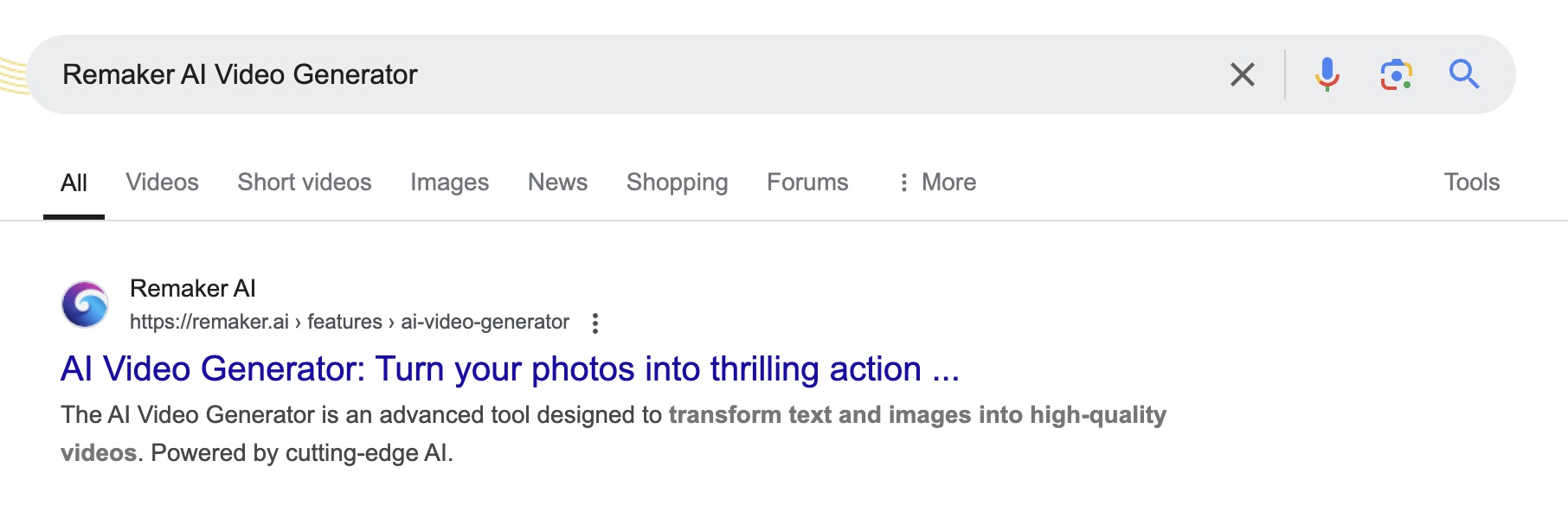Open the Shopping tab
This screenshot has height=512, width=1568.
(x=677, y=182)
